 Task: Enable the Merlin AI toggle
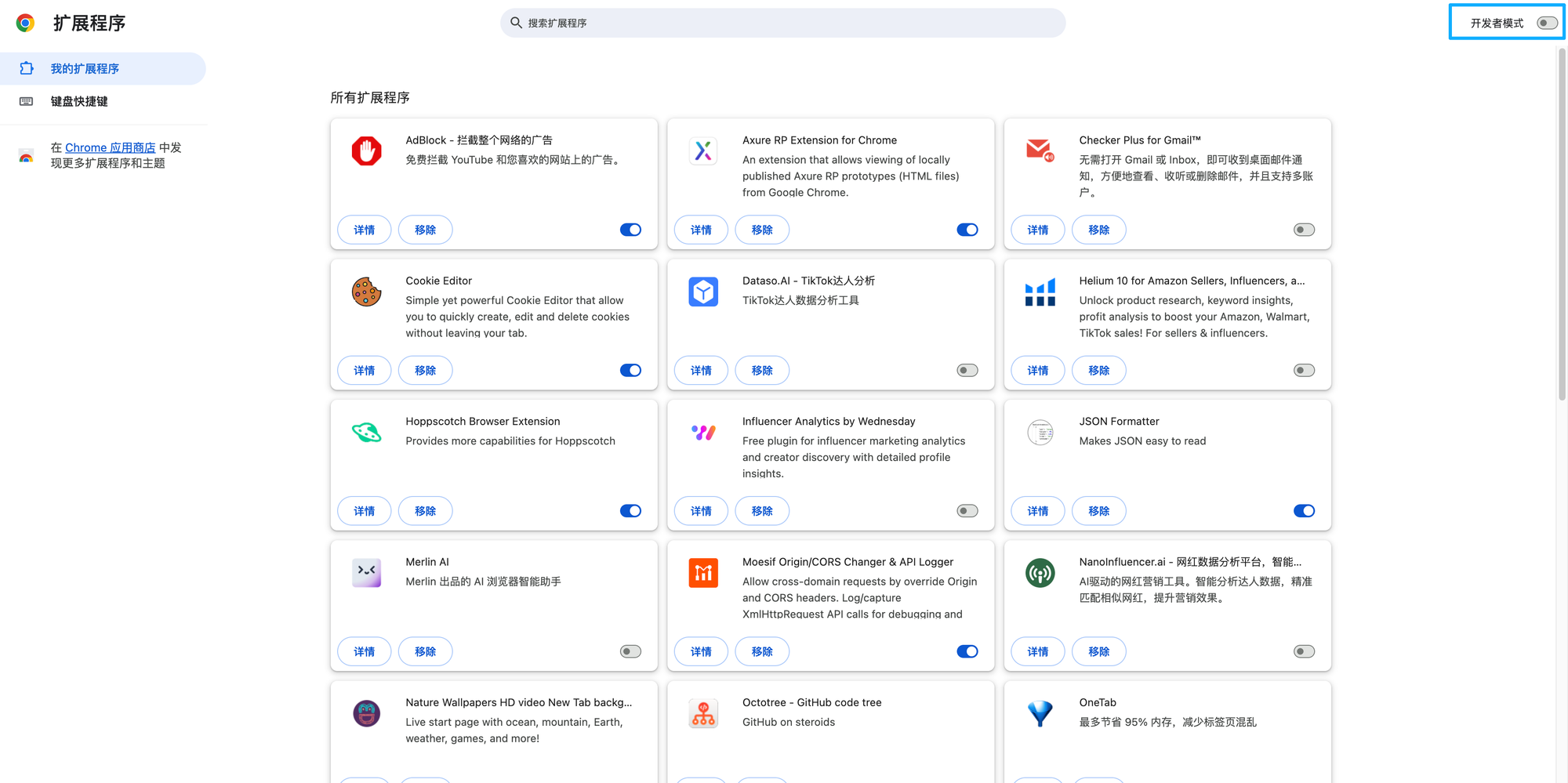pyautogui.click(x=630, y=651)
